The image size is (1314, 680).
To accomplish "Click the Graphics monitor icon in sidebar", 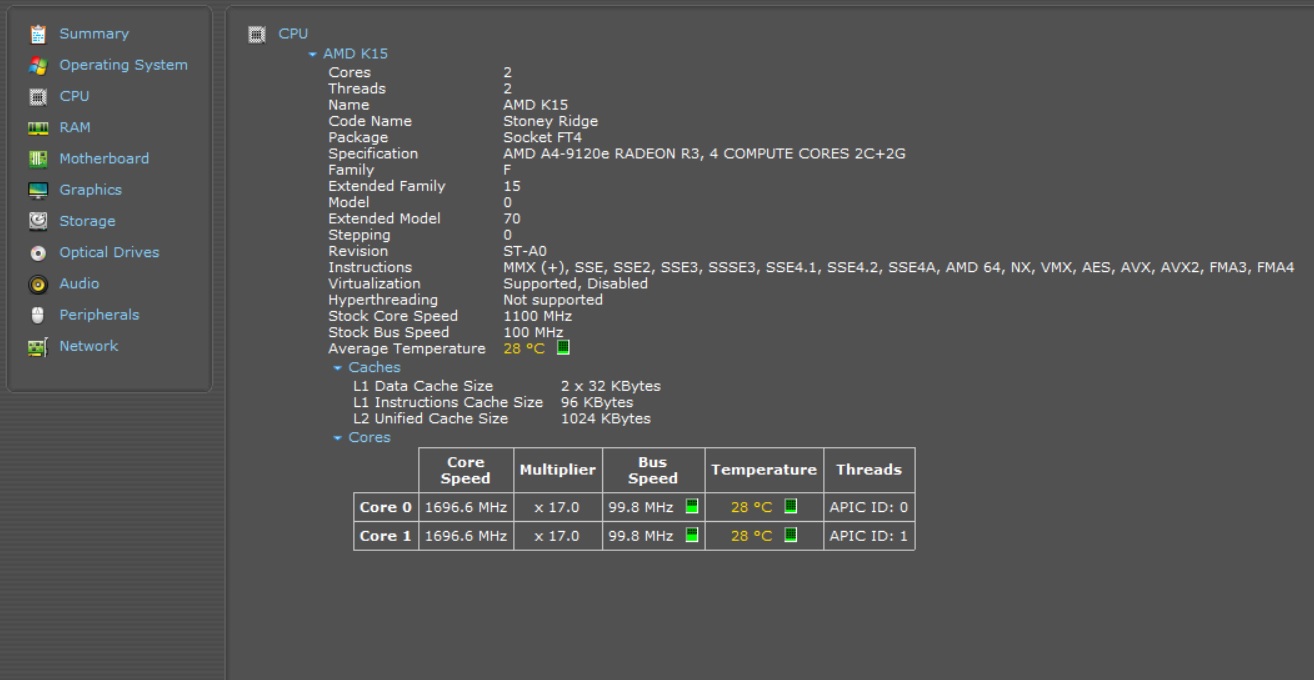I will click(x=38, y=190).
